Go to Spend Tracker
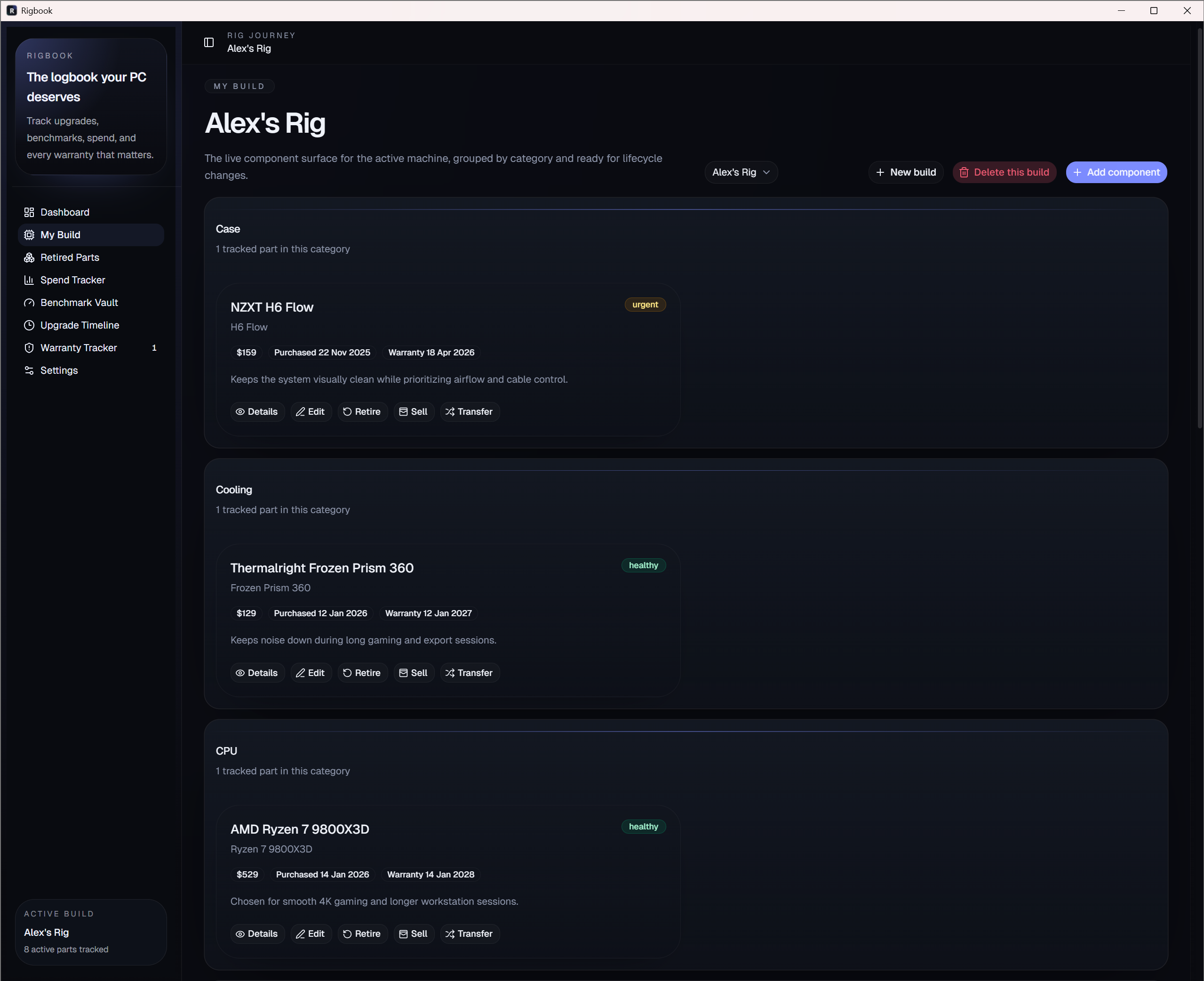Screen dimensions: 1204x981 coord(72,280)
